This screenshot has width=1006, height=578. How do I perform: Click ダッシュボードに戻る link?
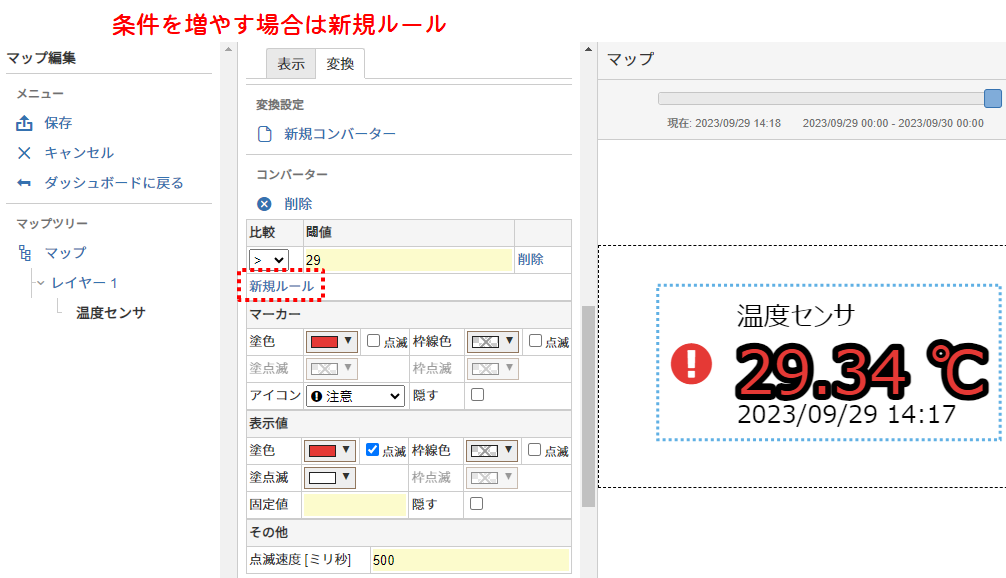tap(114, 183)
